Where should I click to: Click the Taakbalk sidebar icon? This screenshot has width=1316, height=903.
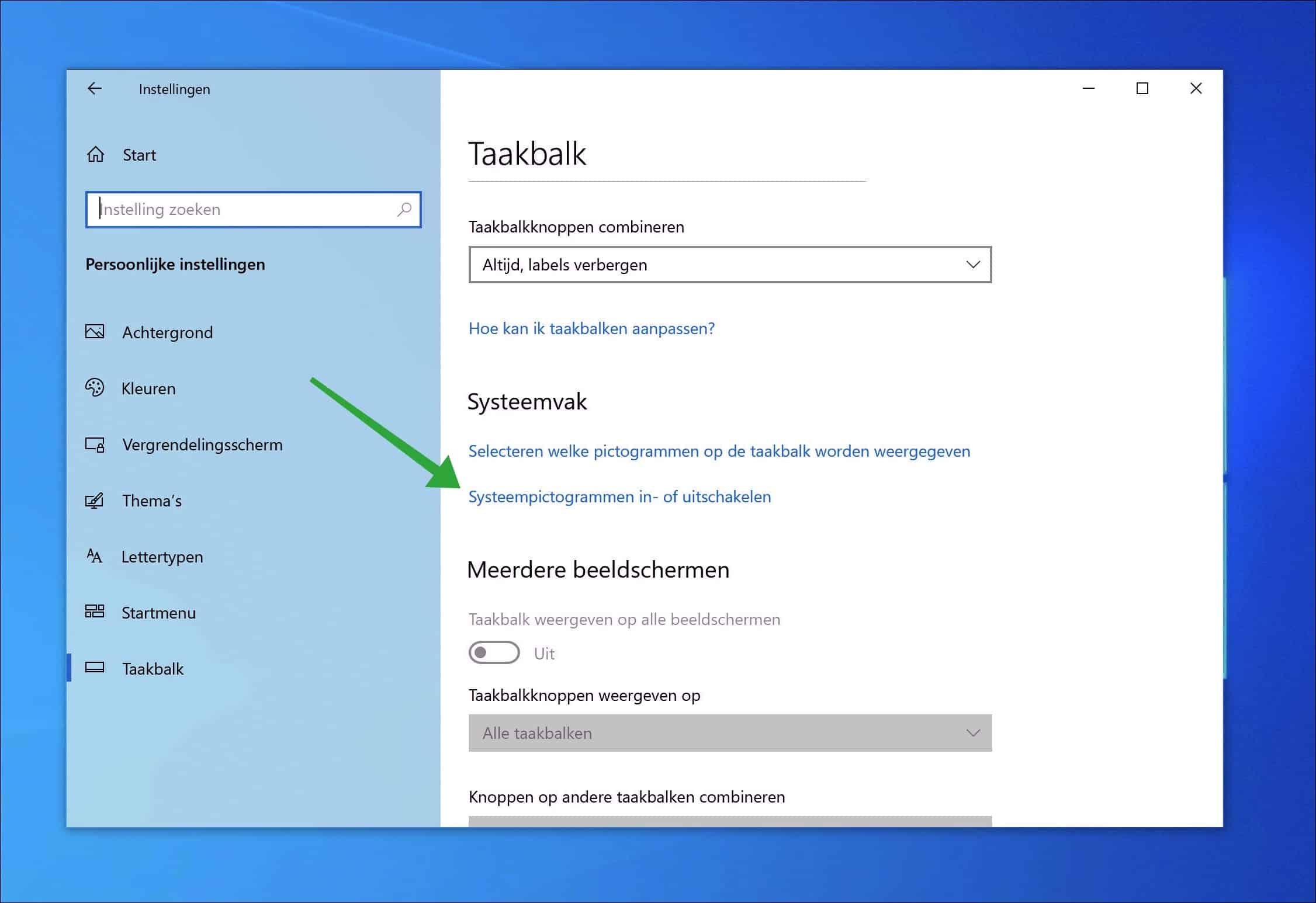(x=95, y=668)
